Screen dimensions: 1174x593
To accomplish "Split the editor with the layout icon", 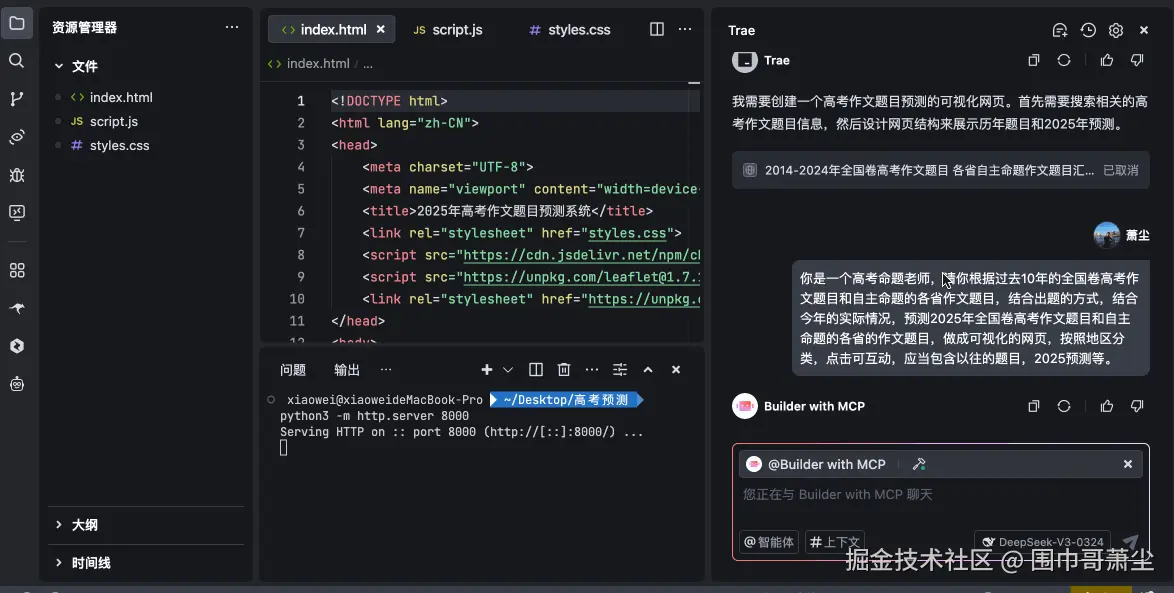I will click(657, 29).
